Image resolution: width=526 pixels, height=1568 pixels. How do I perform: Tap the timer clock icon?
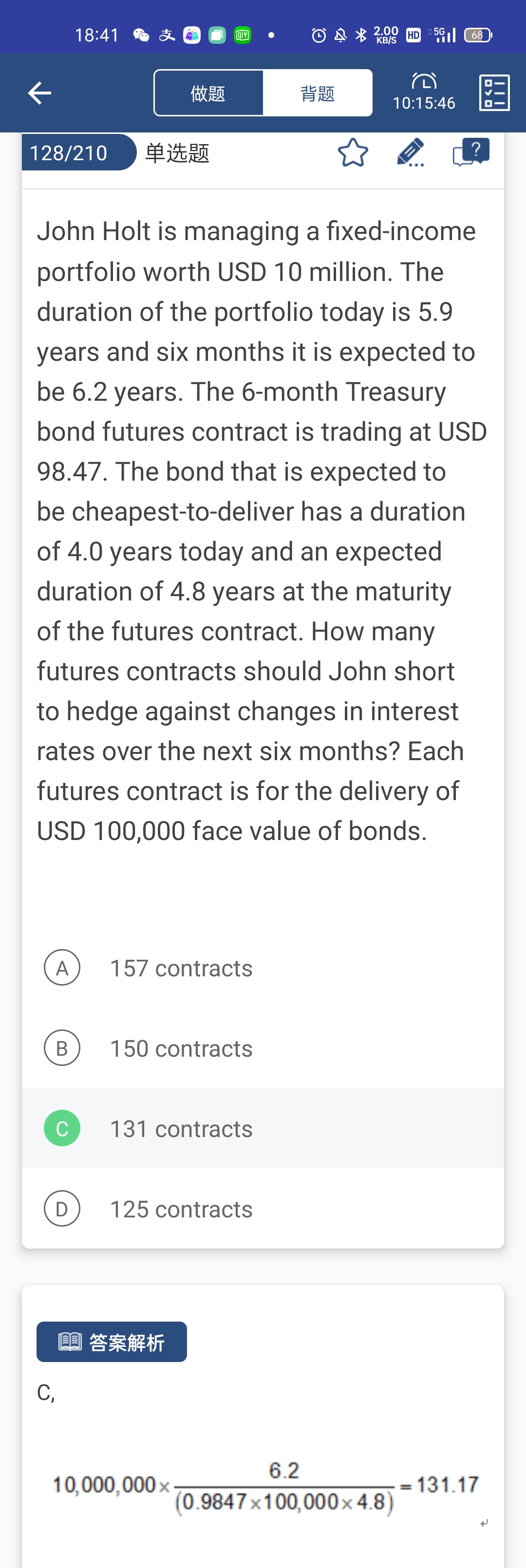point(424,81)
